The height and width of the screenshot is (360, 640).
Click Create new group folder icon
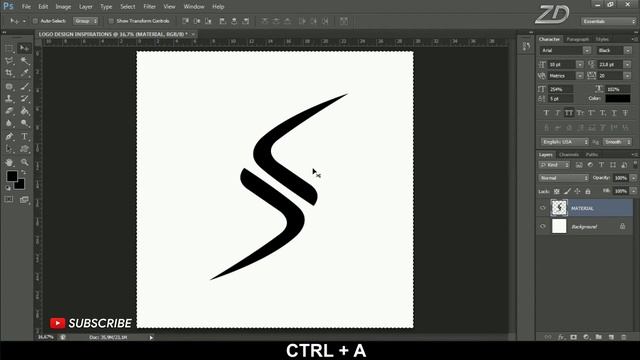tap(598, 337)
